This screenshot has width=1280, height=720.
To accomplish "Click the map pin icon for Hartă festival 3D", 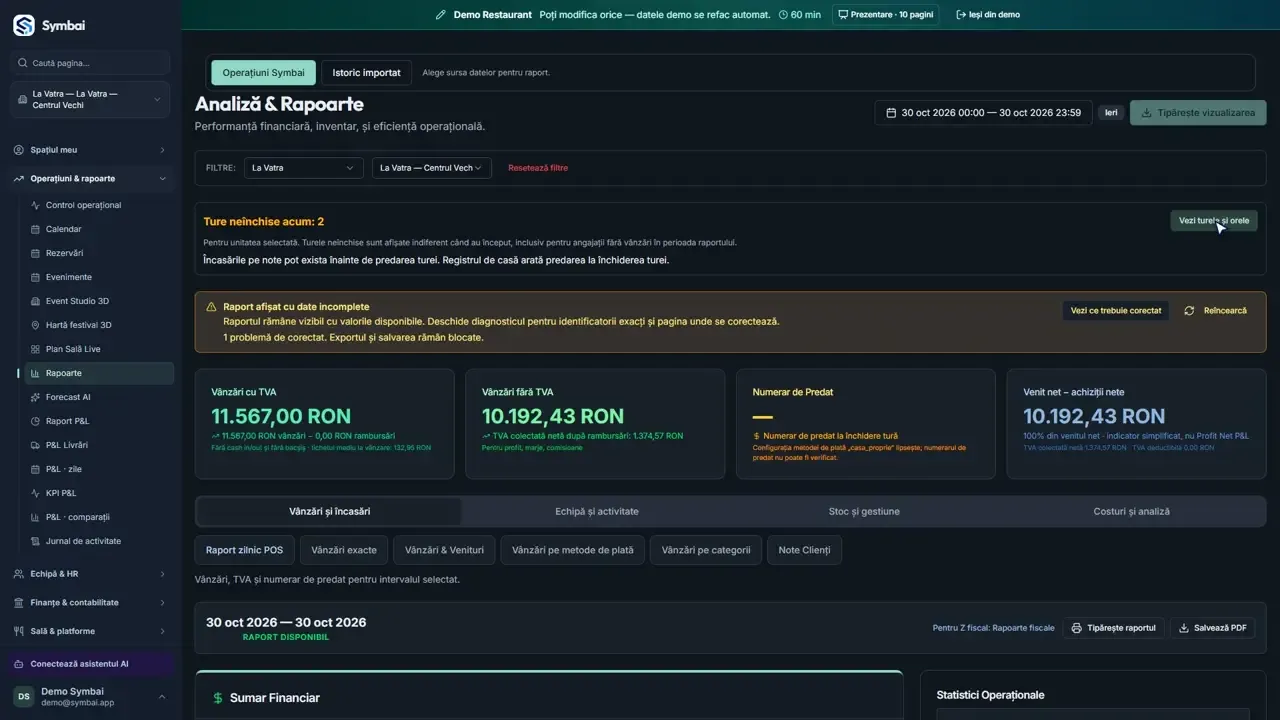I will 35,325.
